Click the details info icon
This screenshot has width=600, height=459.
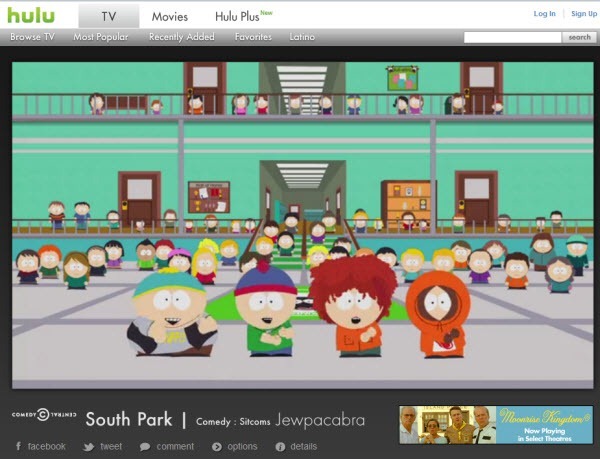[280, 447]
